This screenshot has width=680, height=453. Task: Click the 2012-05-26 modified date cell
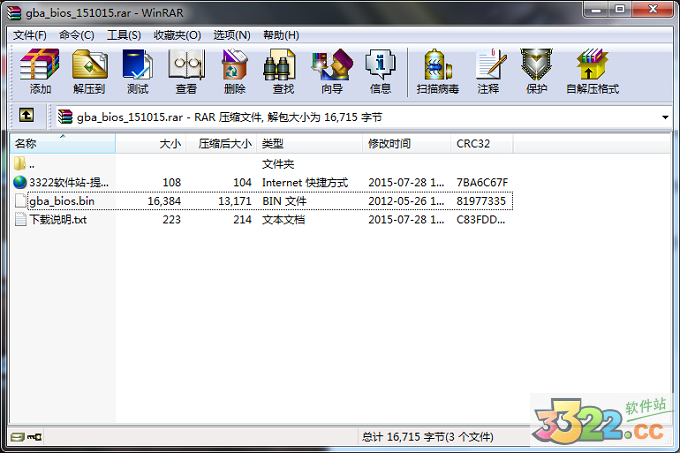(x=406, y=201)
